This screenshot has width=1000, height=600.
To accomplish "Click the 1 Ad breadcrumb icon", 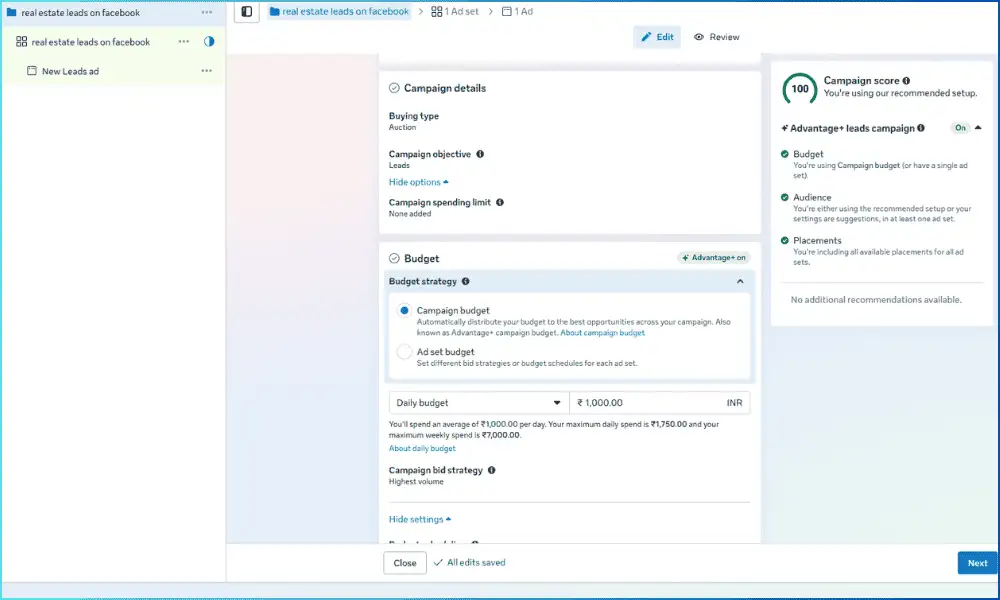I will (506, 11).
